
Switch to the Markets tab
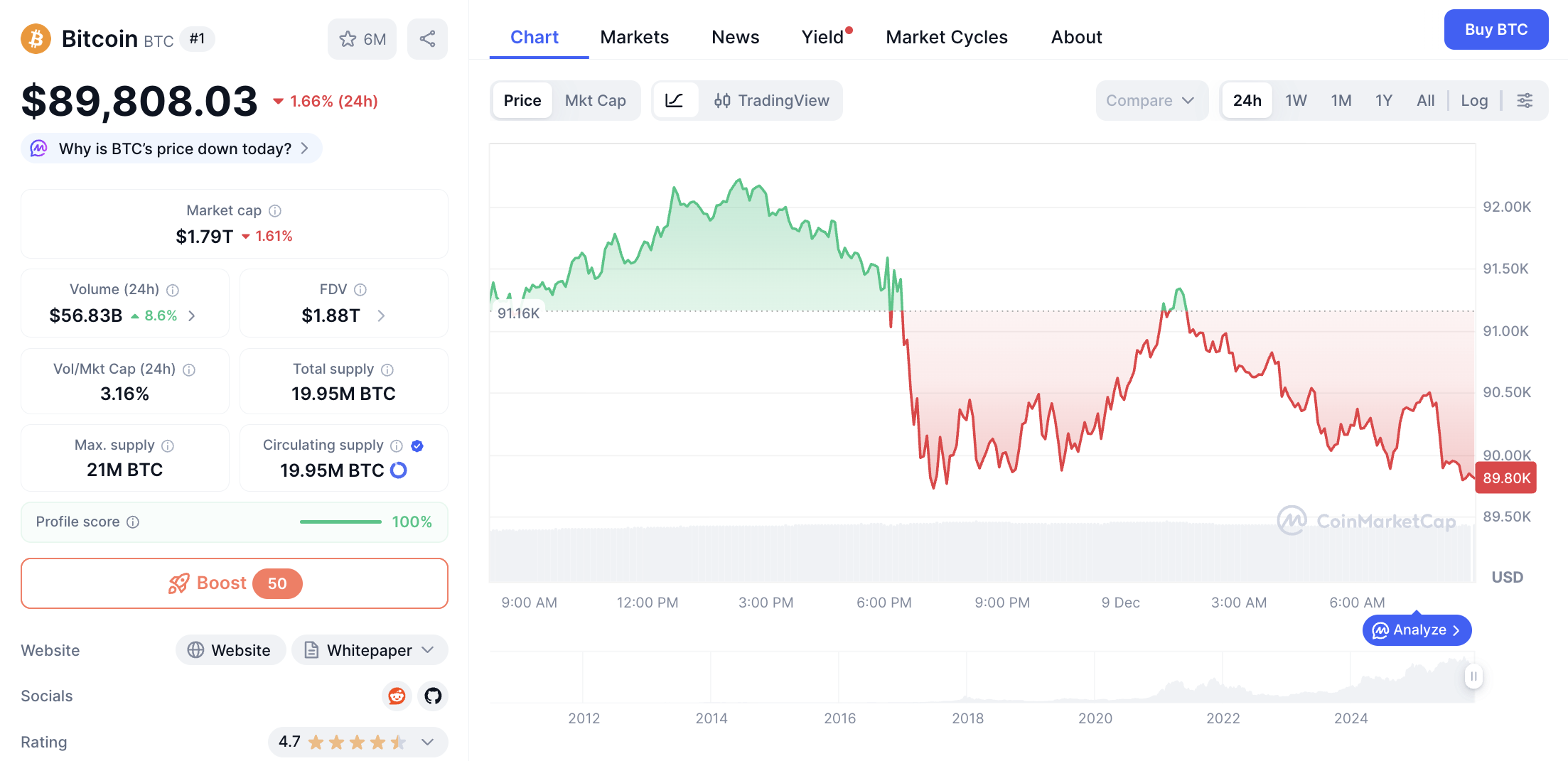[634, 37]
